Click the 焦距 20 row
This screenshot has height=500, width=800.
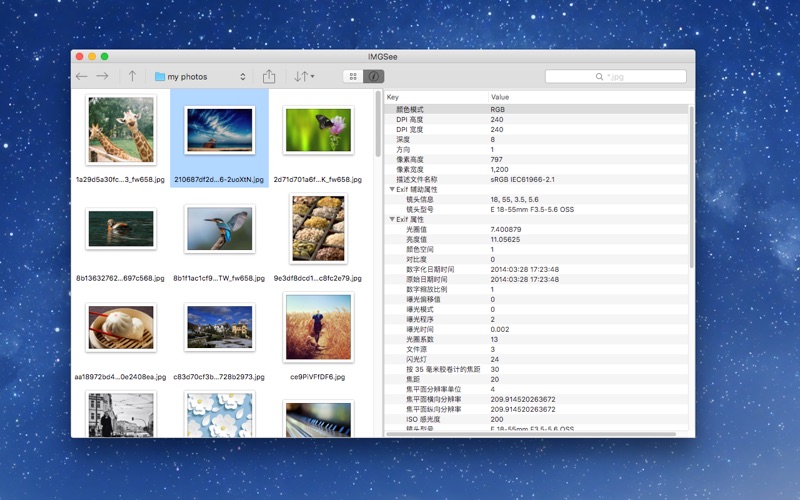click(x=537, y=380)
